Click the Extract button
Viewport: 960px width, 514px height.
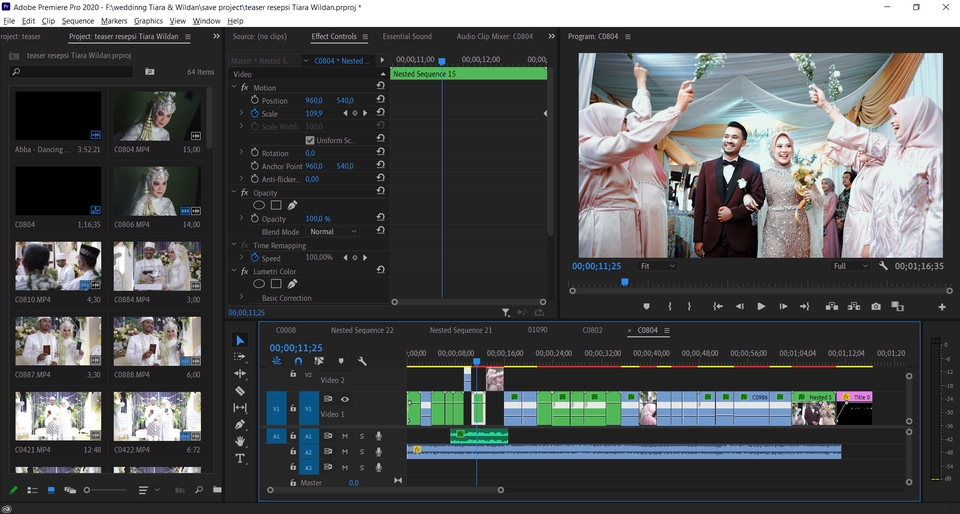tap(853, 307)
